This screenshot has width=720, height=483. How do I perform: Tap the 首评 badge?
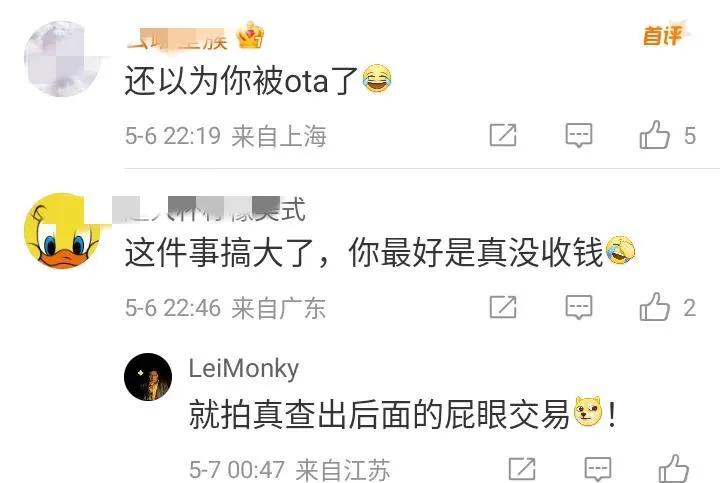click(663, 35)
